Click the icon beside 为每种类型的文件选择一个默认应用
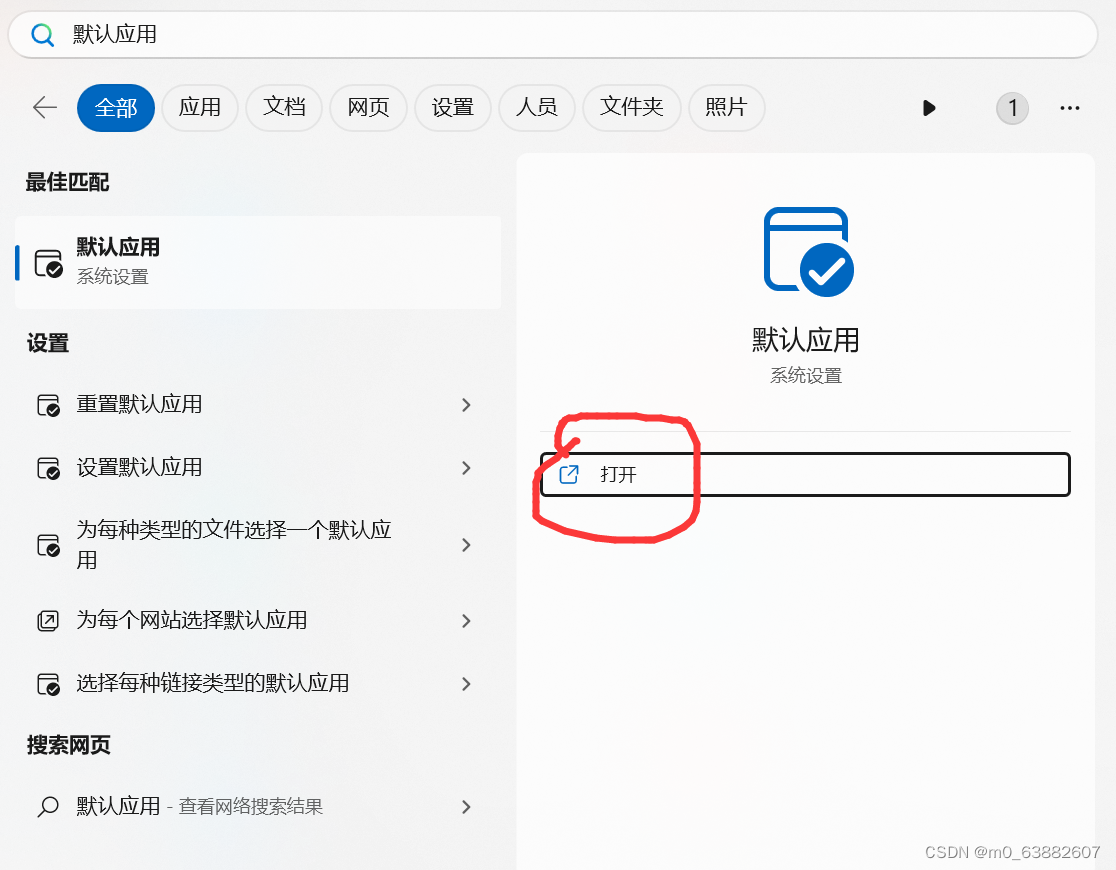Image resolution: width=1116 pixels, height=870 pixels. 48,545
